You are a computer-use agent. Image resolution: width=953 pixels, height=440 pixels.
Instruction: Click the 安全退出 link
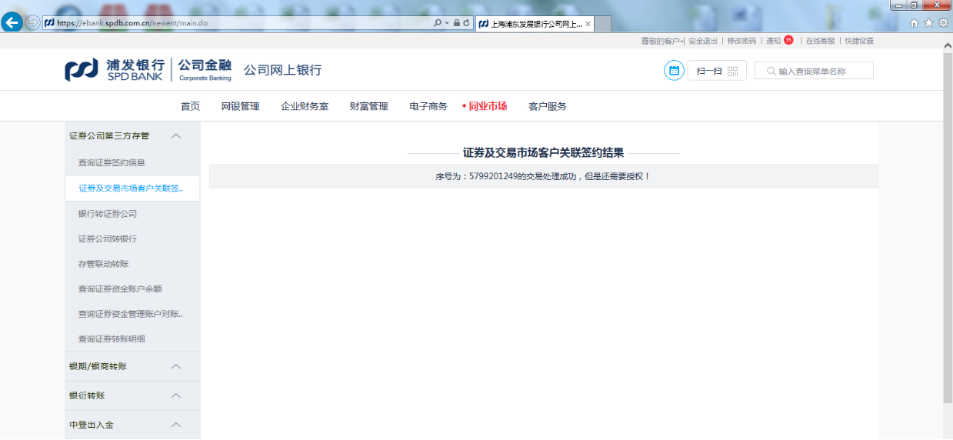(x=702, y=41)
